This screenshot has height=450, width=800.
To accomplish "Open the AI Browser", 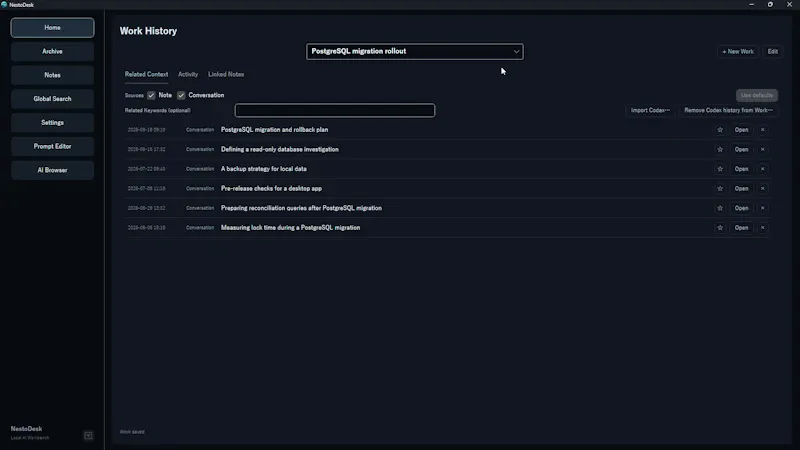I will point(53,170).
